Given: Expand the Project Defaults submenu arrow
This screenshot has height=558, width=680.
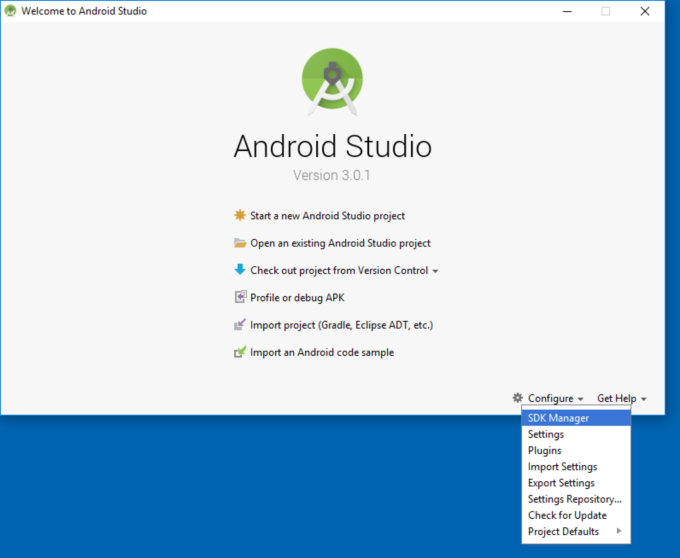Looking at the screenshot, I should pyautogui.click(x=619, y=531).
